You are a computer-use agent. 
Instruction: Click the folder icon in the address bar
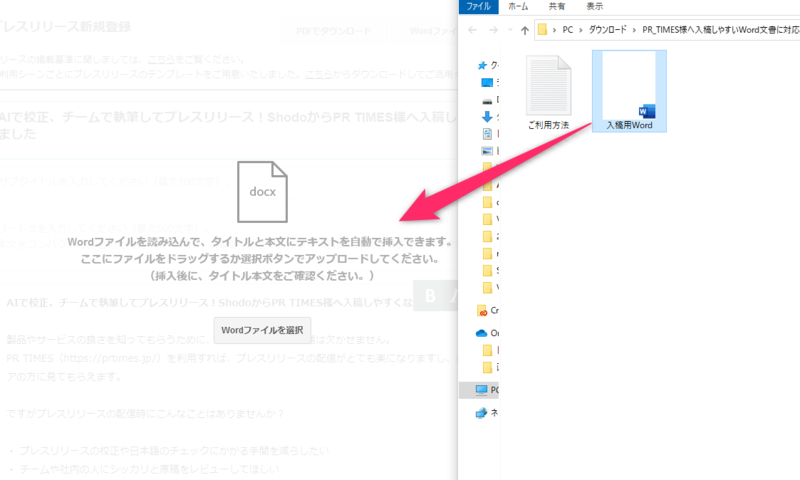(x=542, y=30)
